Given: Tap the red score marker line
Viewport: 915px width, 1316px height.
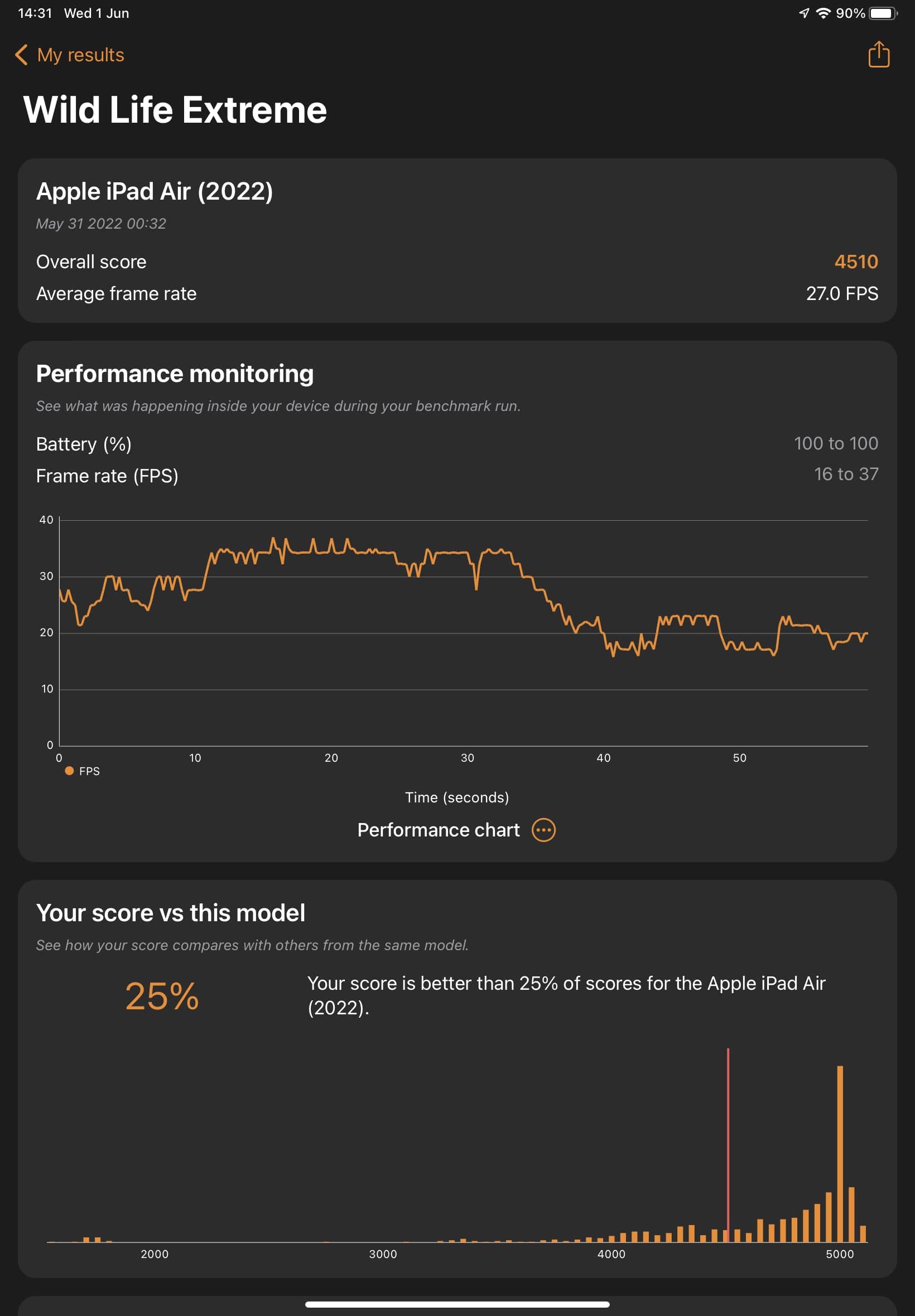Looking at the screenshot, I should click(728, 1140).
